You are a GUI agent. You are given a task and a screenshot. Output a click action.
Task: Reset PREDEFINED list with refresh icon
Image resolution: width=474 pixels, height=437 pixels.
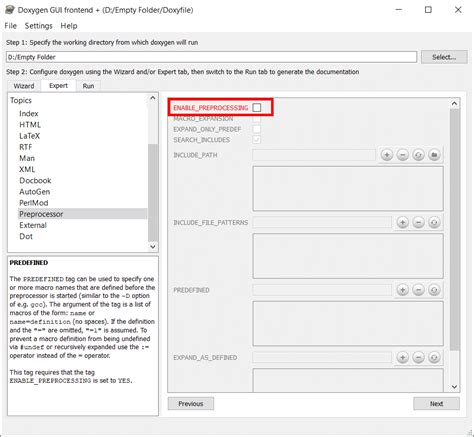[434, 290]
